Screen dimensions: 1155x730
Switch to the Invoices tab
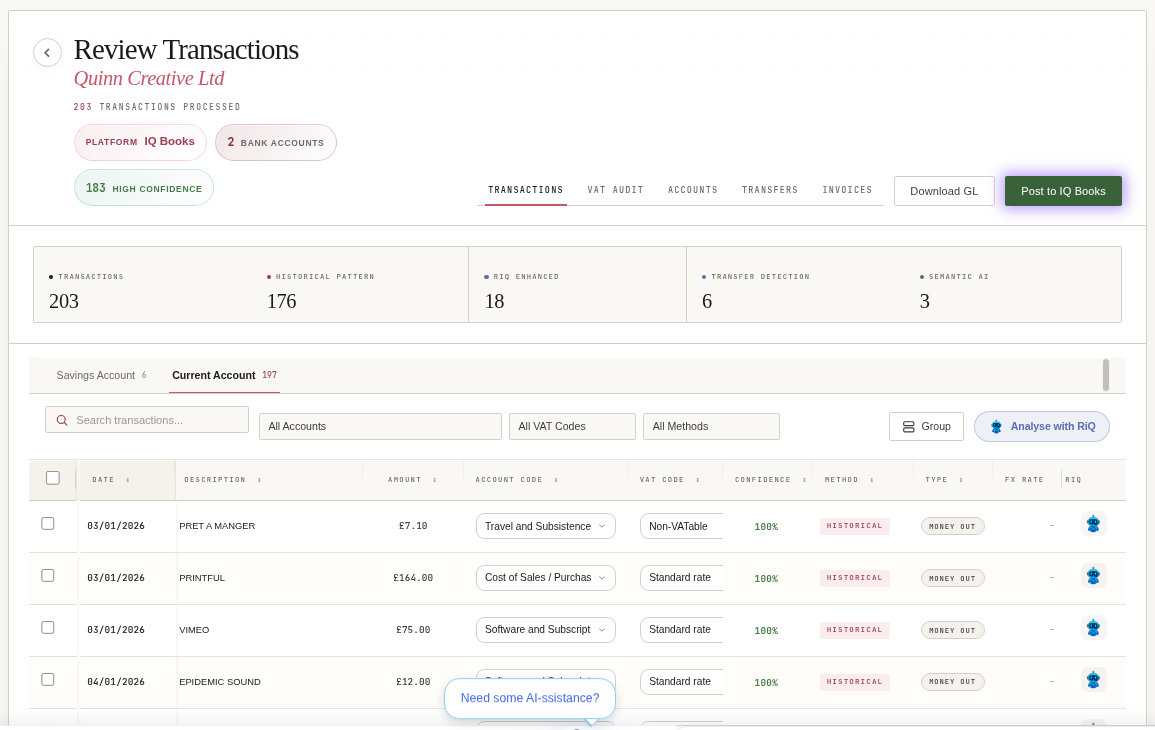(x=847, y=190)
